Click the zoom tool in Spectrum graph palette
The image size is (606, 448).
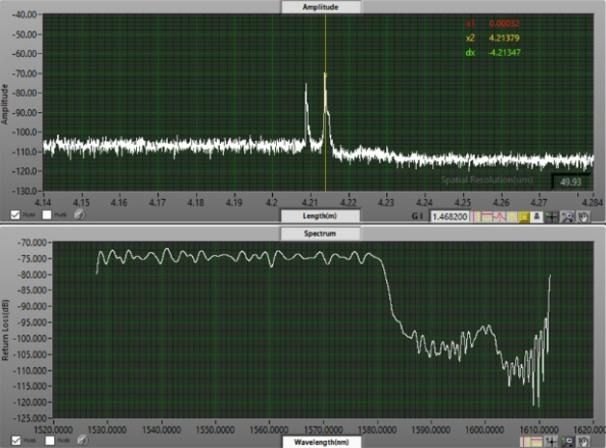coord(568,440)
